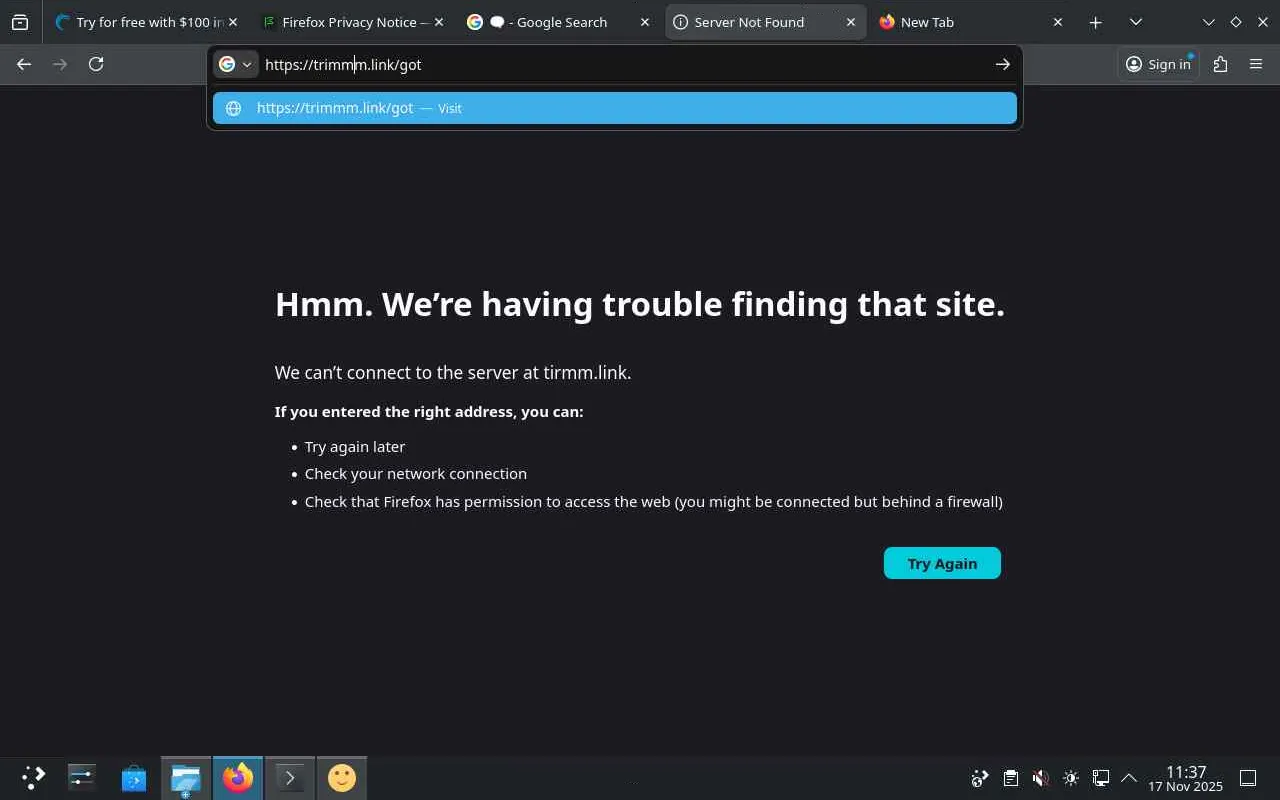
Task: Reload the current page
Action: point(96,64)
